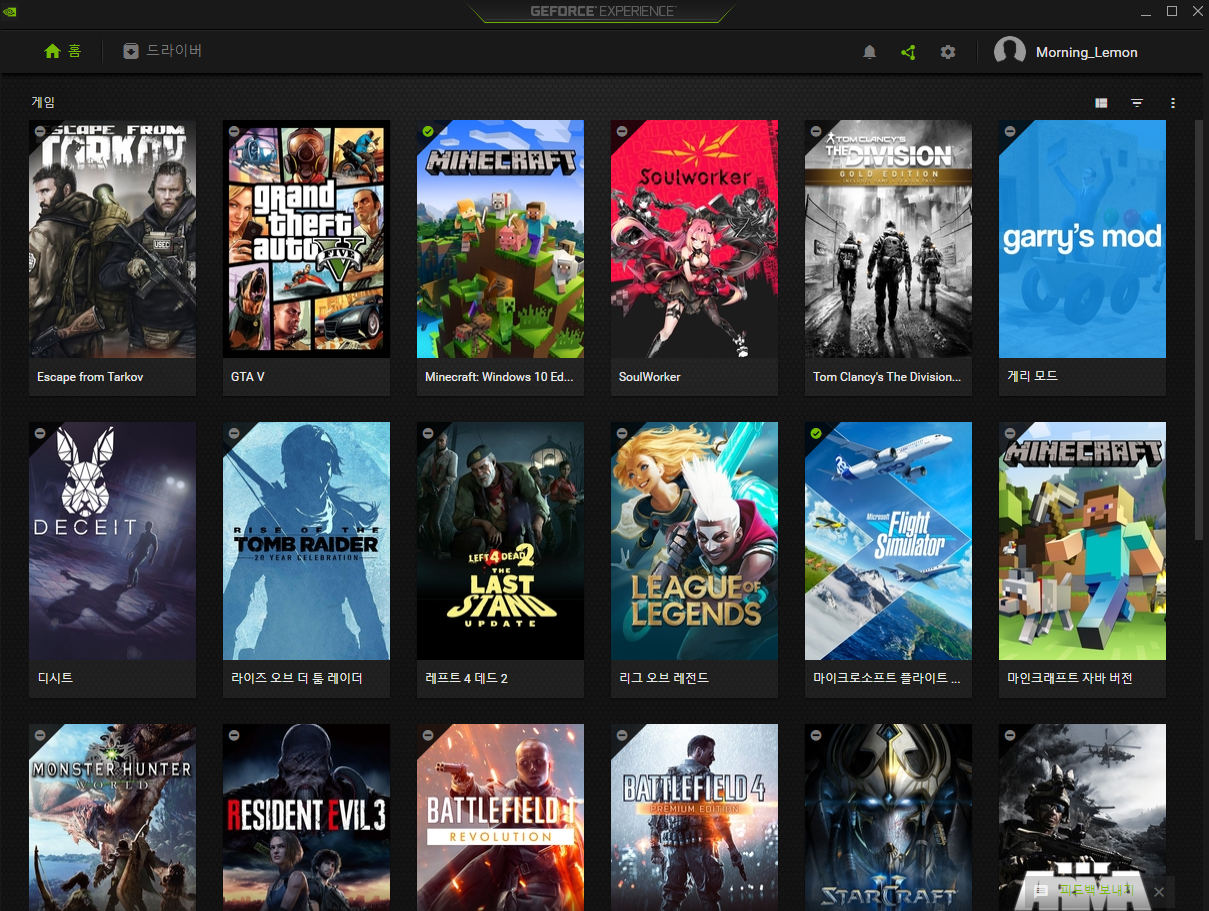Viewport: 1209px width, 911px height.
Task: Open the share overlay icon
Action: pyautogui.click(x=908, y=52)
